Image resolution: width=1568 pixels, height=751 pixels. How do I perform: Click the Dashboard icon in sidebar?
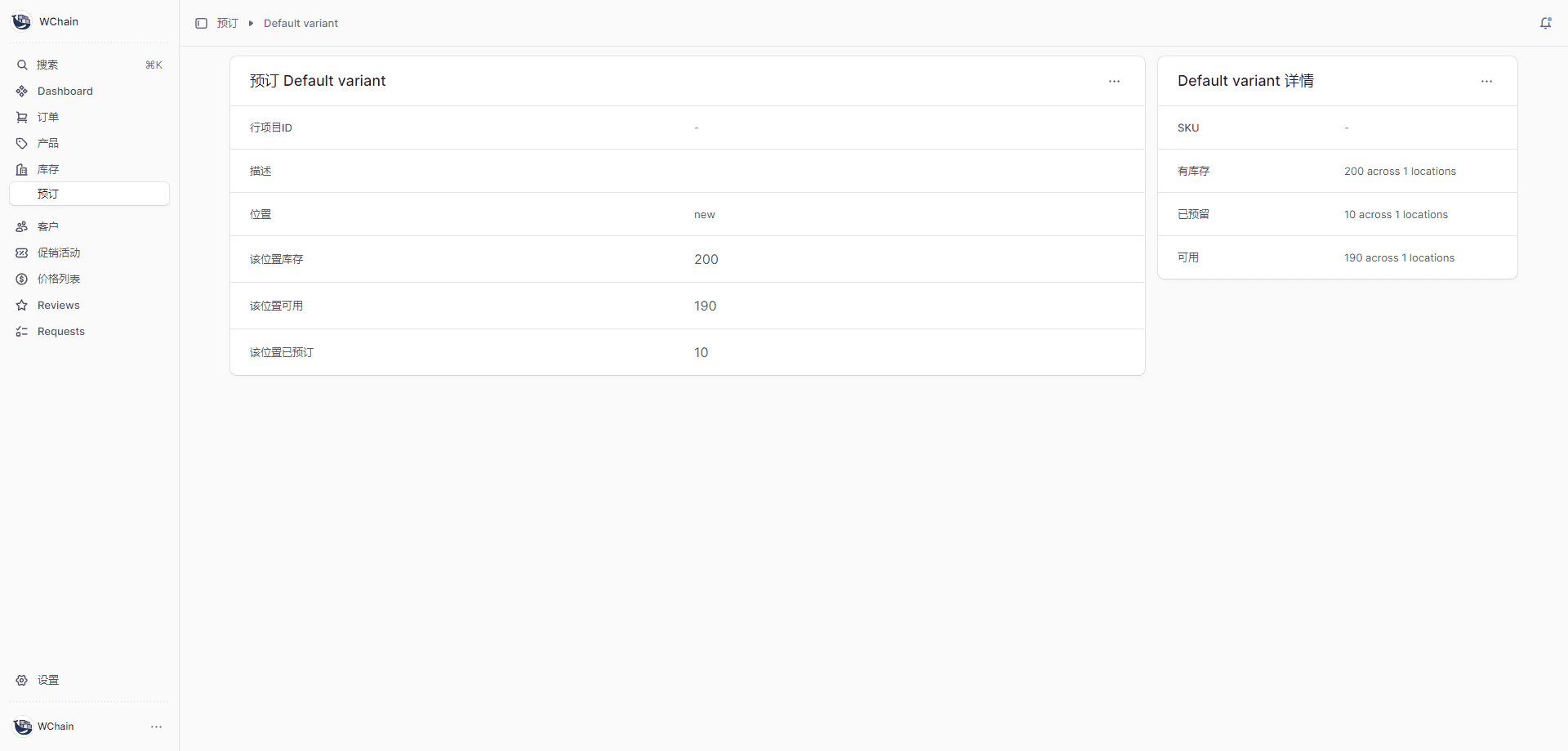22,92
